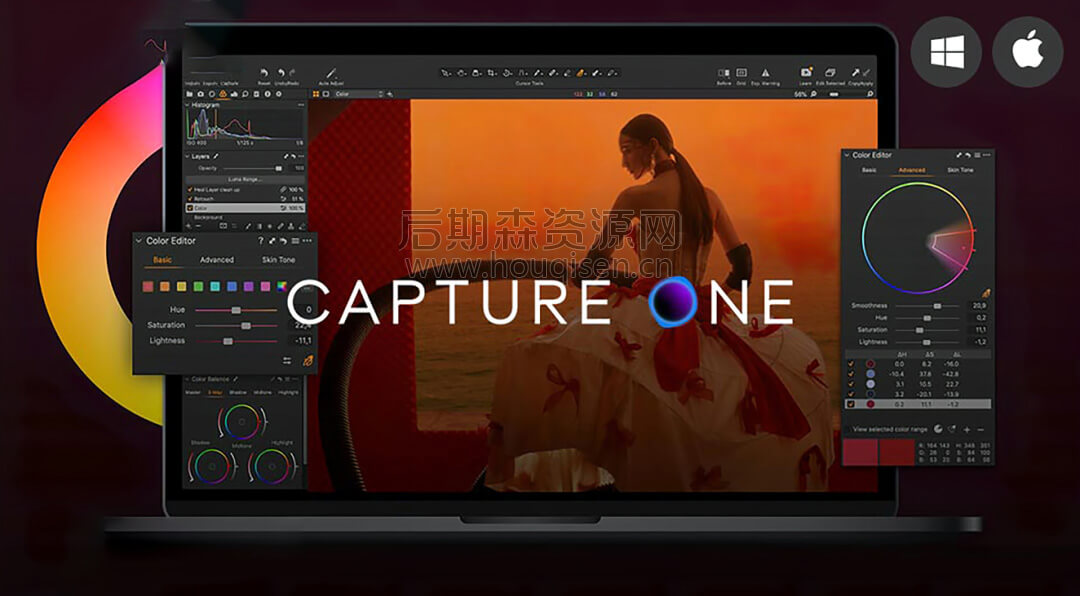Screen dimensions: 1080x596
Task: Enable View selected color range checkbox
Action: pyautogui.click(x=849, y=429)
